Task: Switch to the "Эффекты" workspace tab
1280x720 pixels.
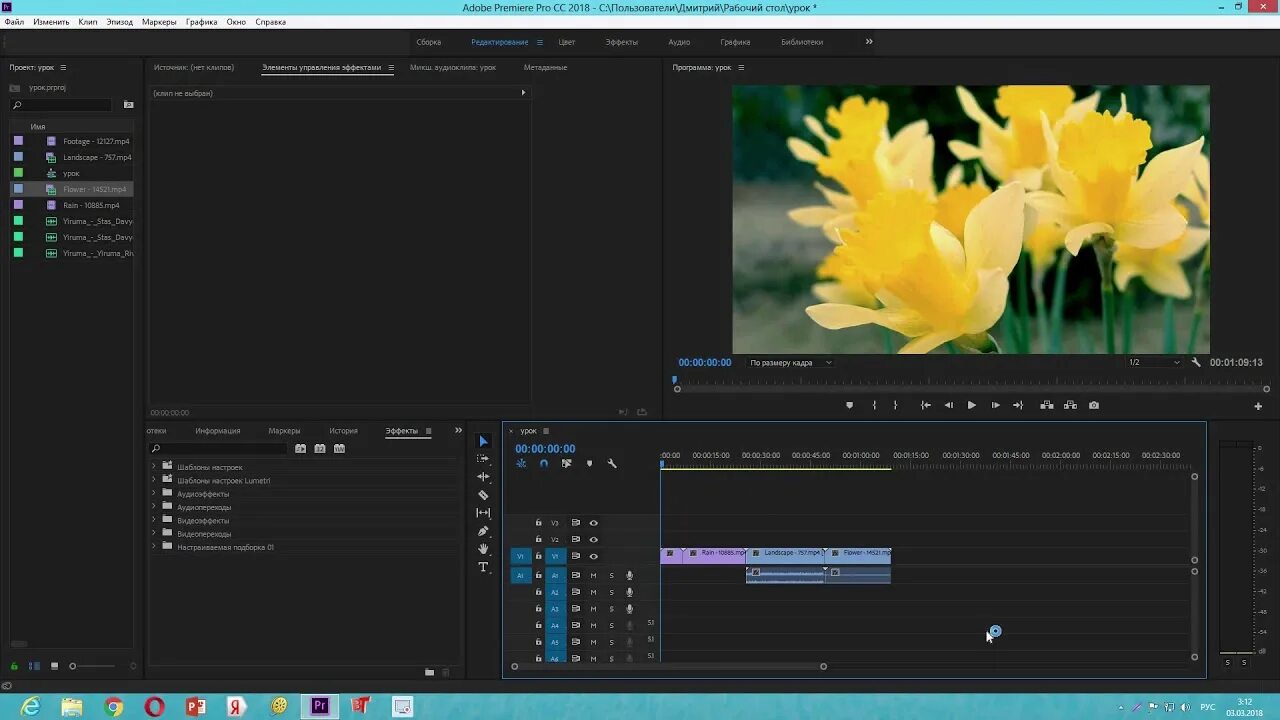Action: [621, 42]
